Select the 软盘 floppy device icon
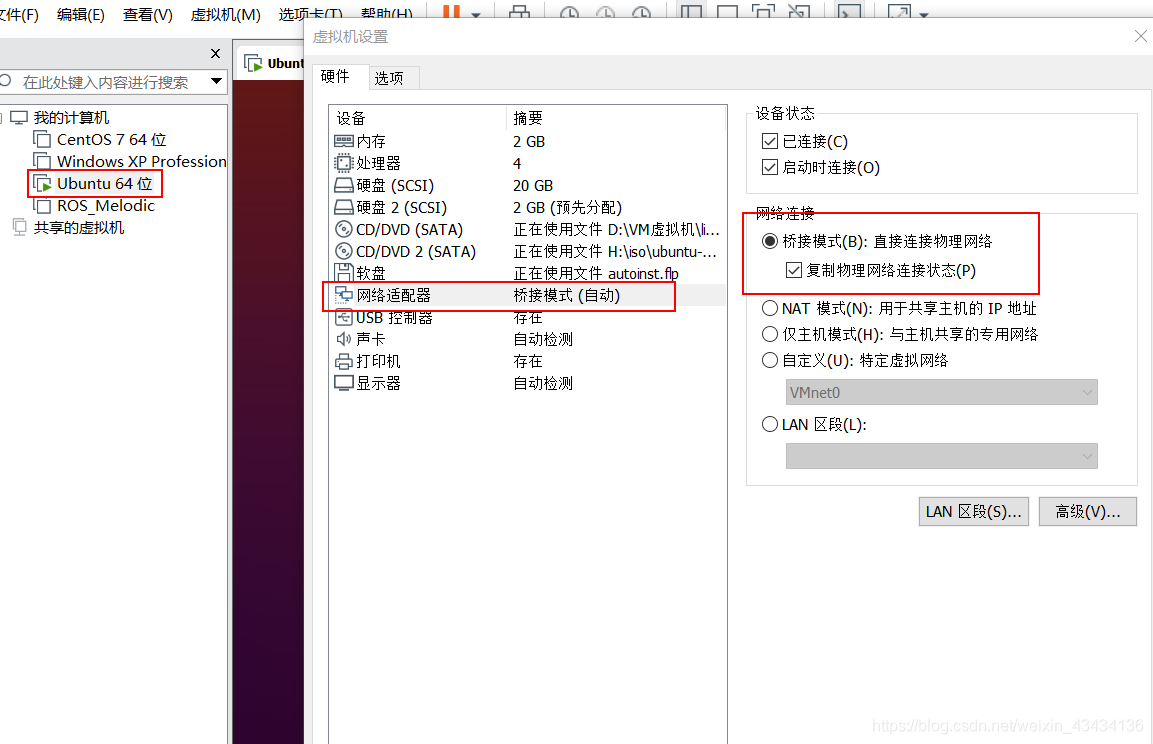This screenshot has height=744, width=1153. point(343,273)
